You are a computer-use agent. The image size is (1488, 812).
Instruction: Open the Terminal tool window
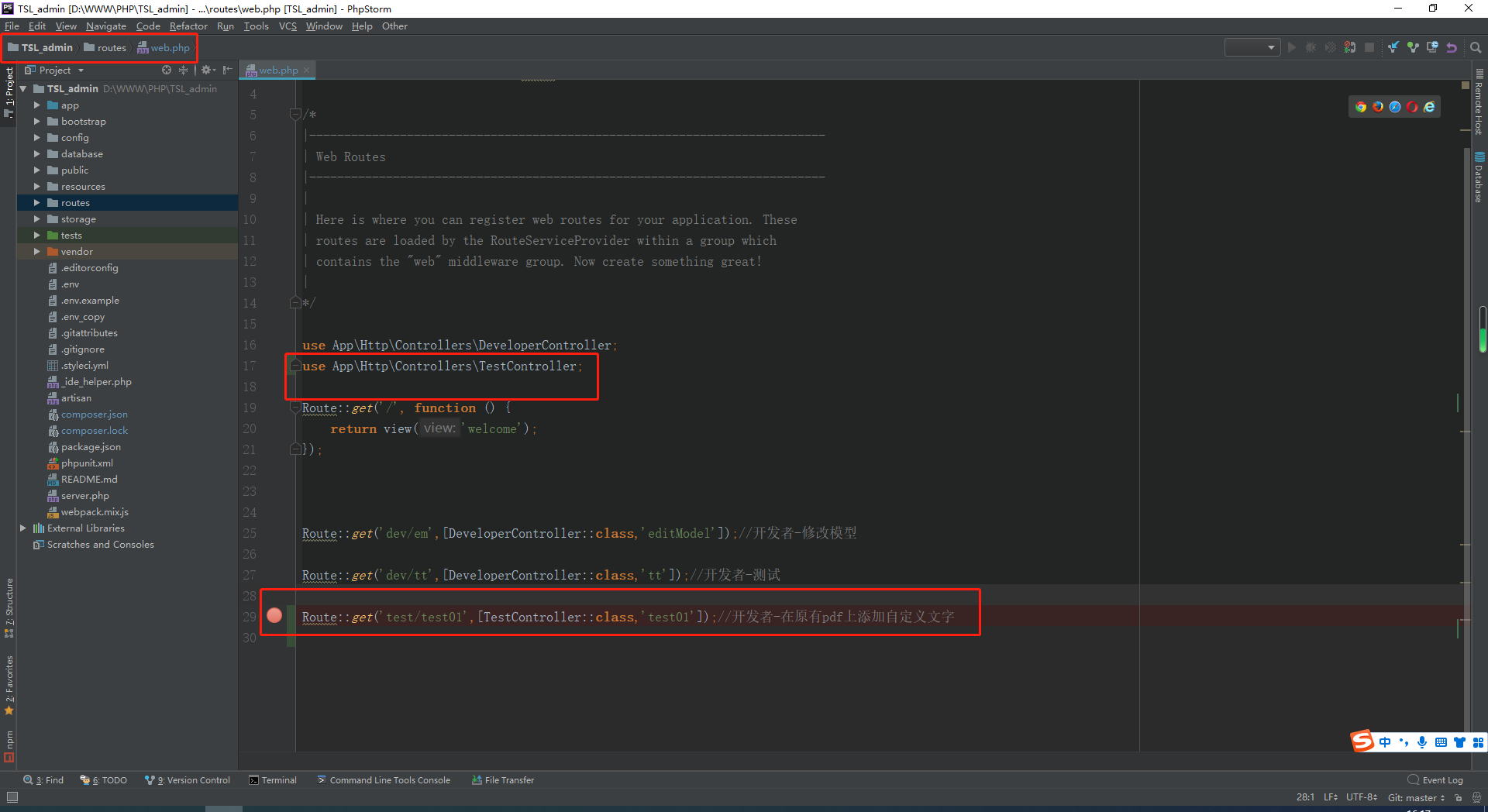(x=277, y=780)
